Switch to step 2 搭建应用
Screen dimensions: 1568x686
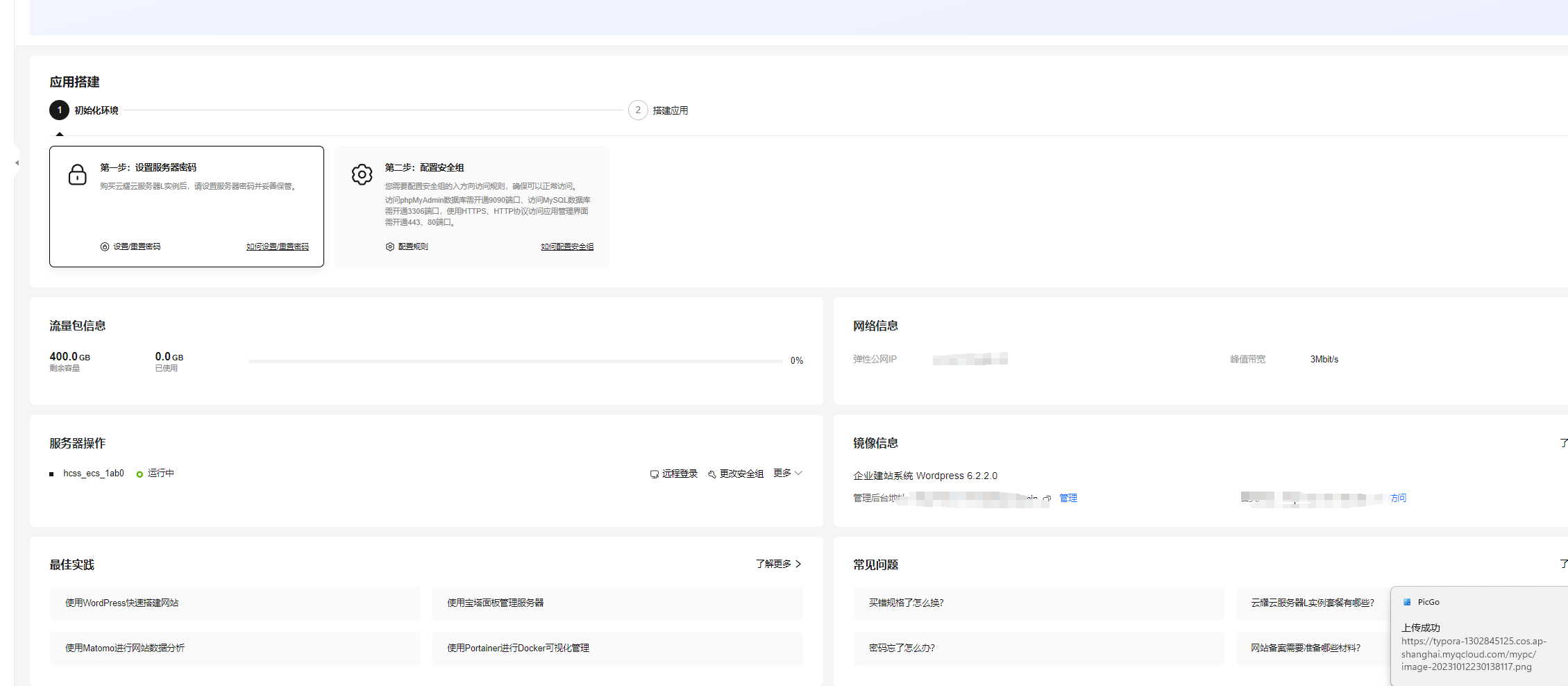638,110
